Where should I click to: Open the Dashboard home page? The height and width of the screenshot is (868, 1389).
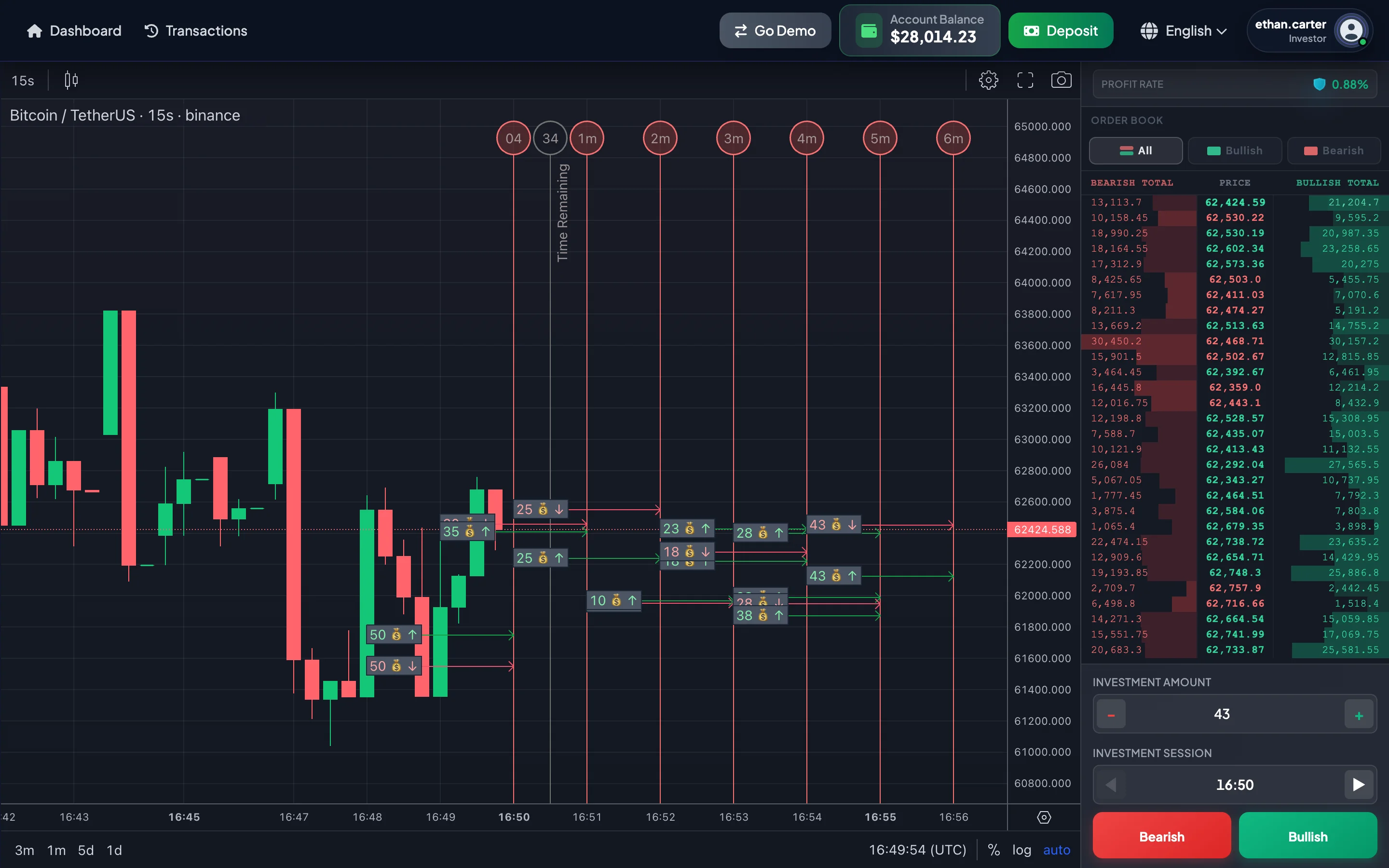coord(74,31)
